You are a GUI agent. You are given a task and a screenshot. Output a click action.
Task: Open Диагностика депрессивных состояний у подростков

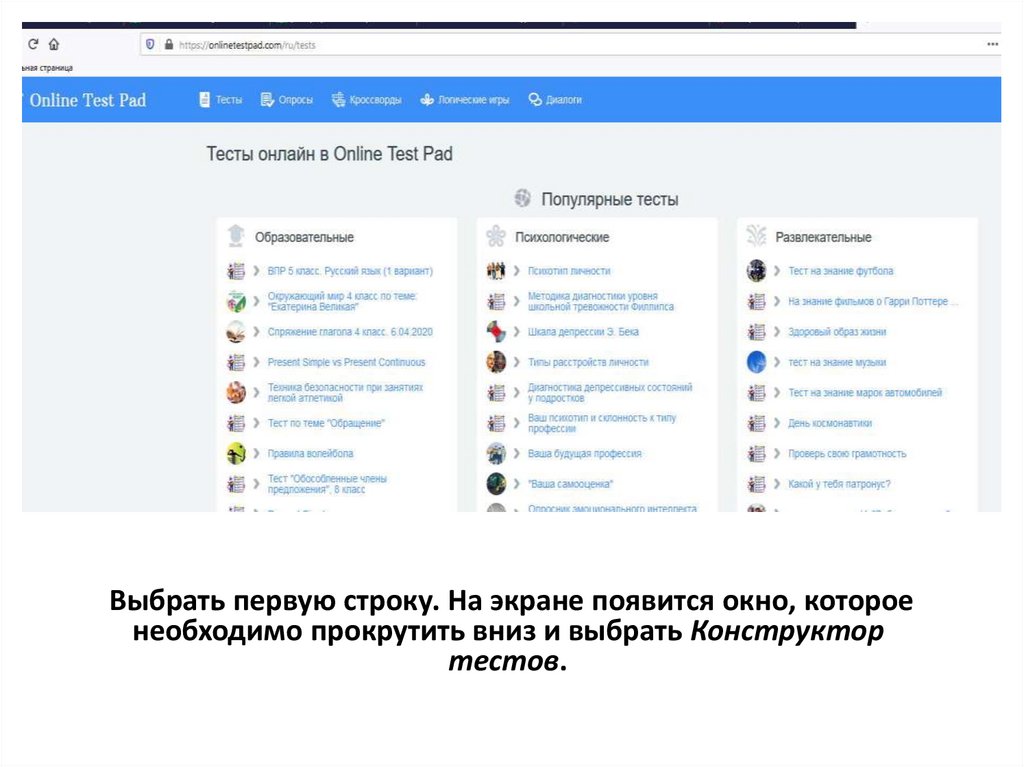[610, 393]
